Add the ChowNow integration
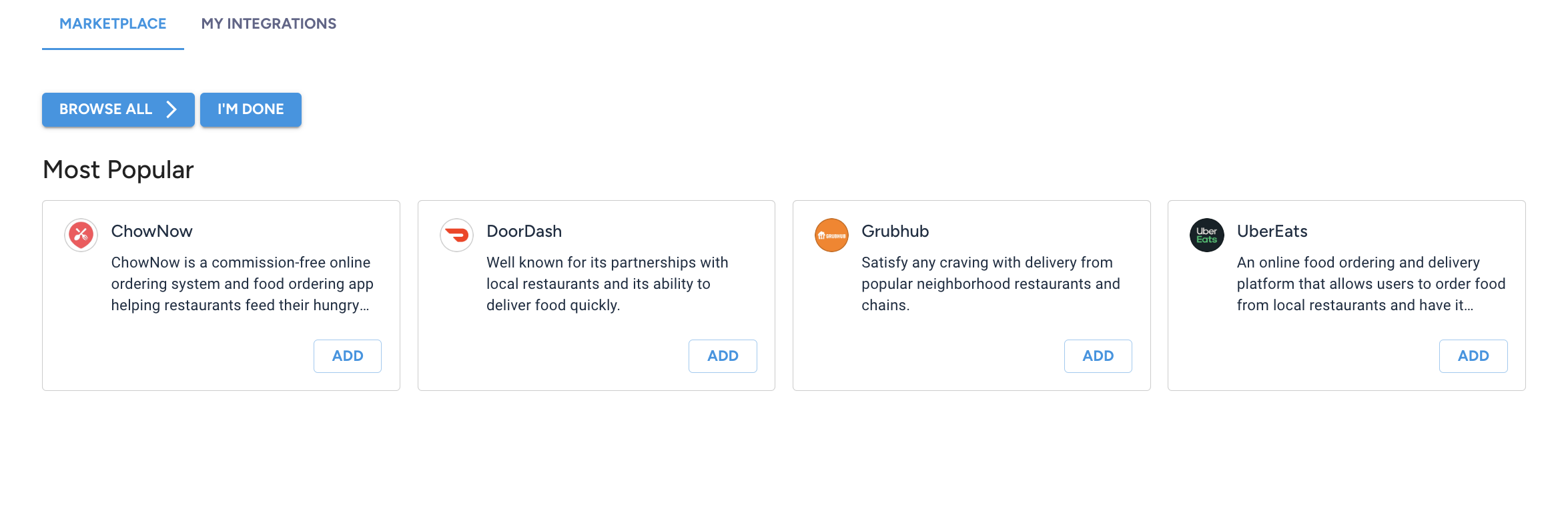Screen dimensions: 1568x511 (x=347, y=356)
